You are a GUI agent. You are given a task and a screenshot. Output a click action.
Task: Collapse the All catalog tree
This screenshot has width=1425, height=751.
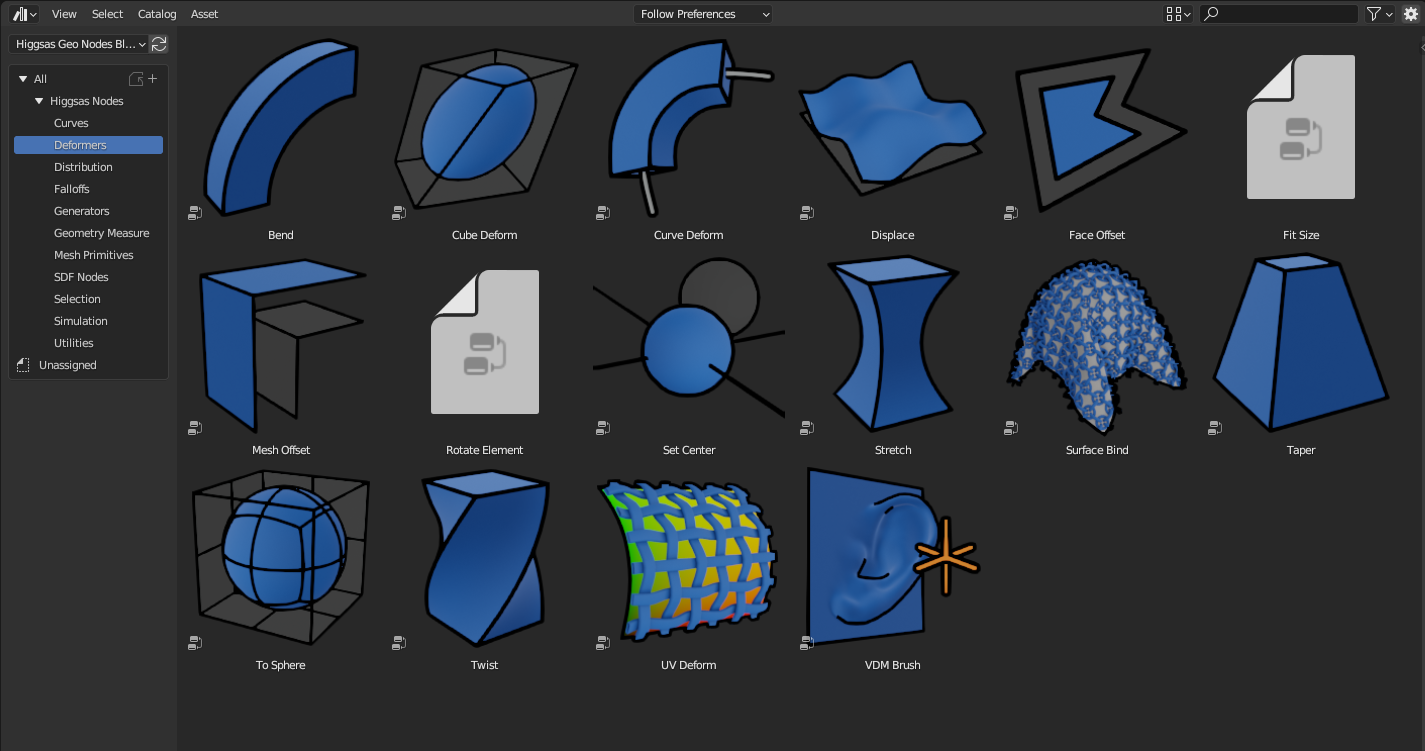click(24, 78)
